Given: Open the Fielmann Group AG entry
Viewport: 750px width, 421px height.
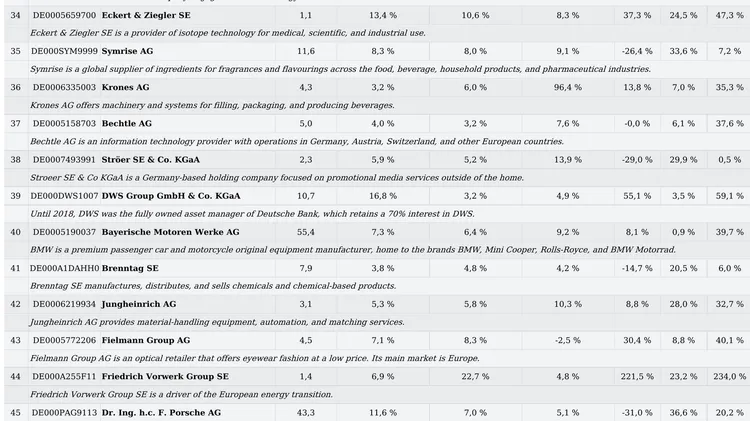Looking at the screenshot, I should click(146, 341).
